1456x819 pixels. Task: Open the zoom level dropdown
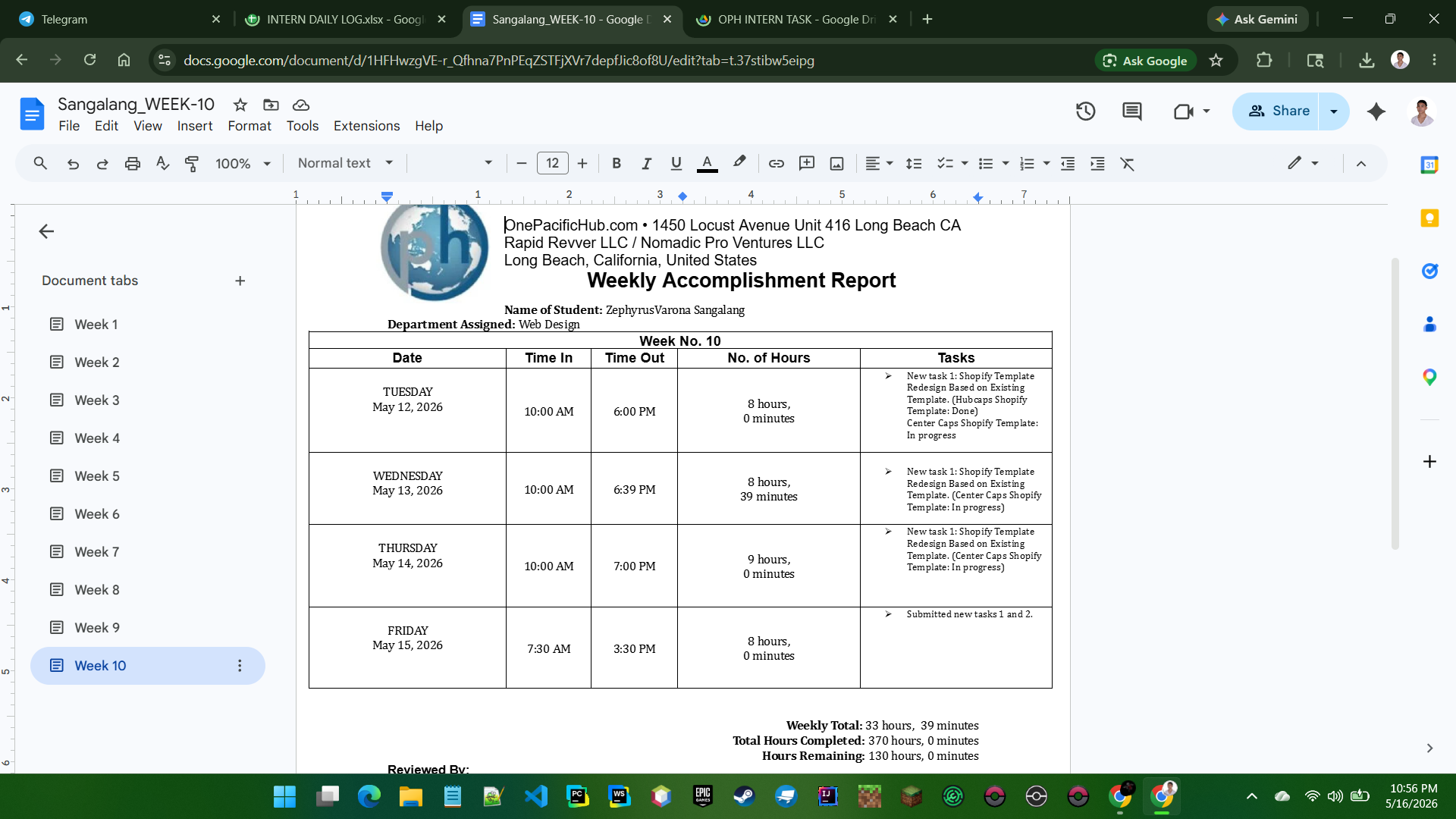click(x=243, y=163)
